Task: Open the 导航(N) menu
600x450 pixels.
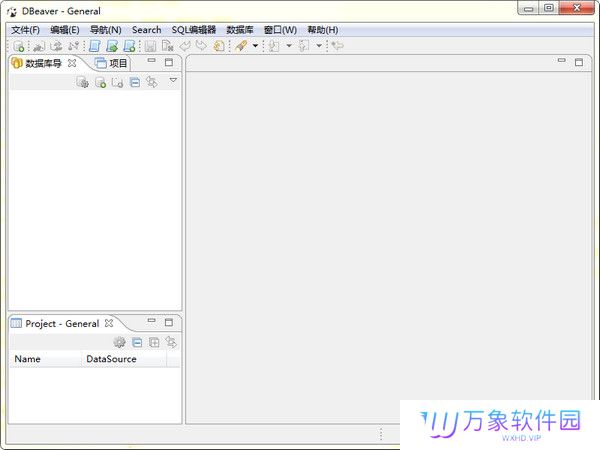Action: [x=105, y=30]
